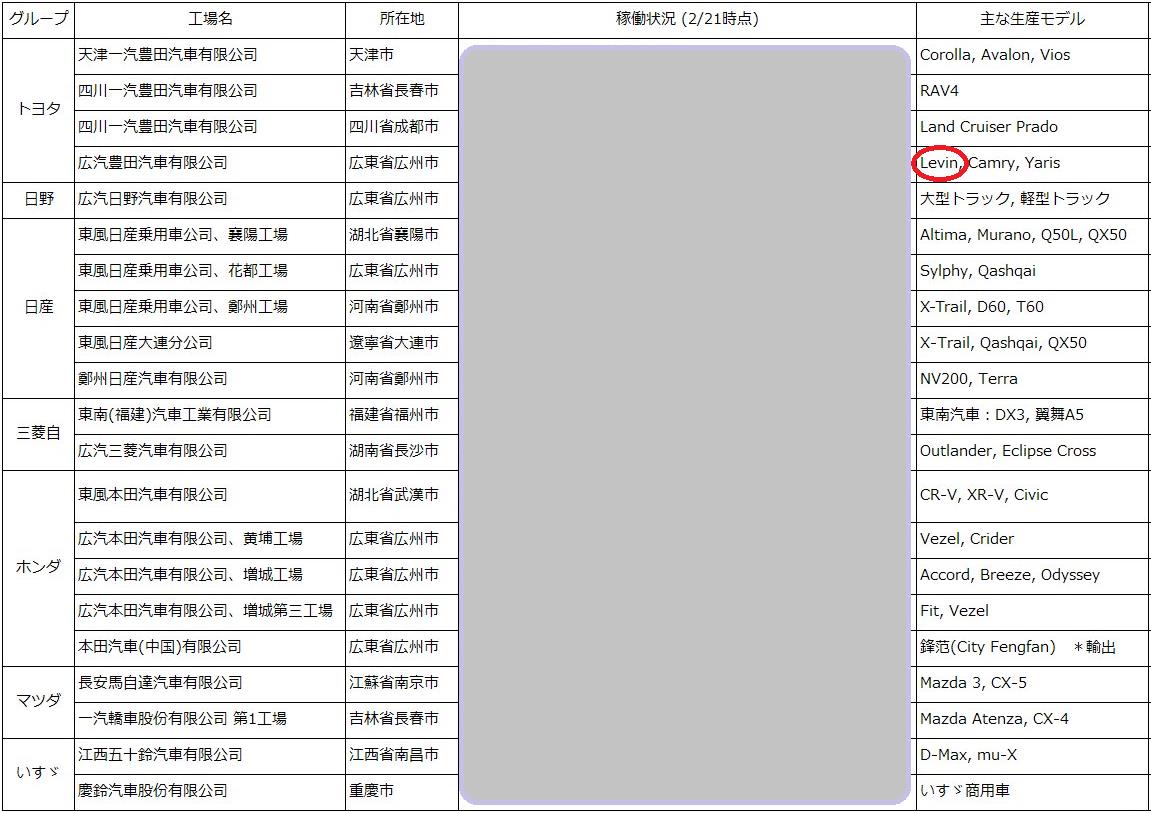
Task: Click 四川一汽豊田汽車有限公司 in the RAV4 row
Action: pos(167,91)
